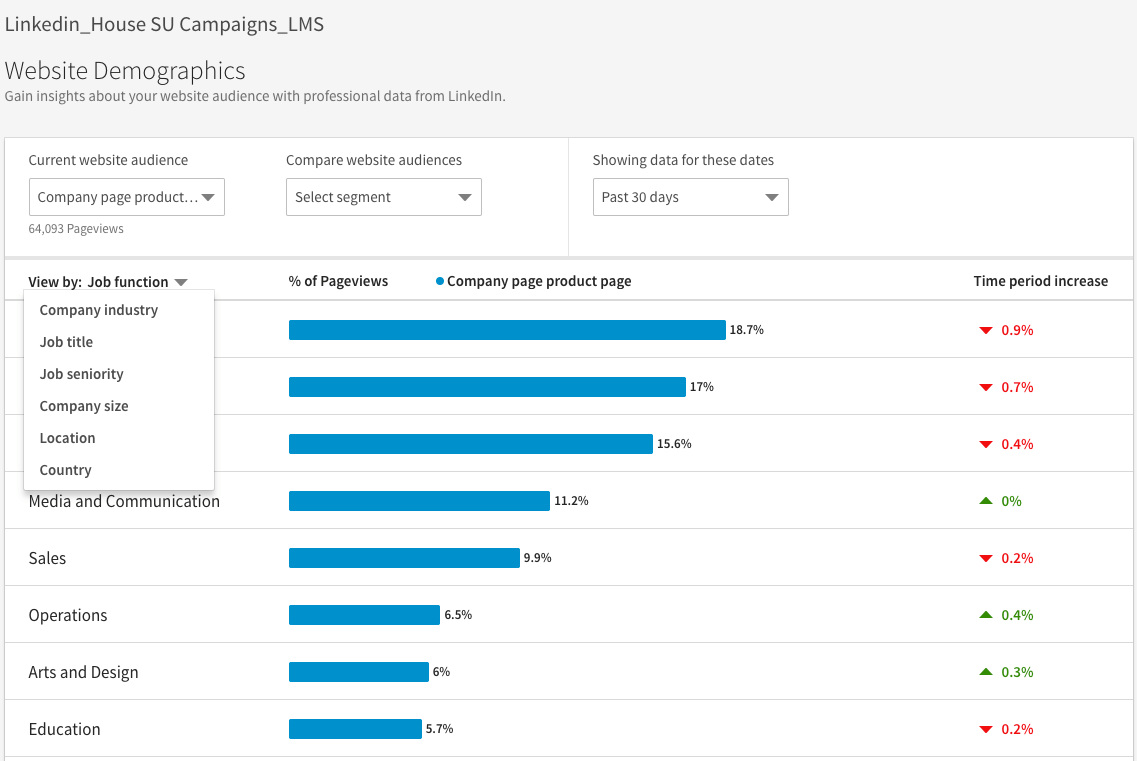Click the Media and Communication row label

pyautogui.click(x=124, y=501)
